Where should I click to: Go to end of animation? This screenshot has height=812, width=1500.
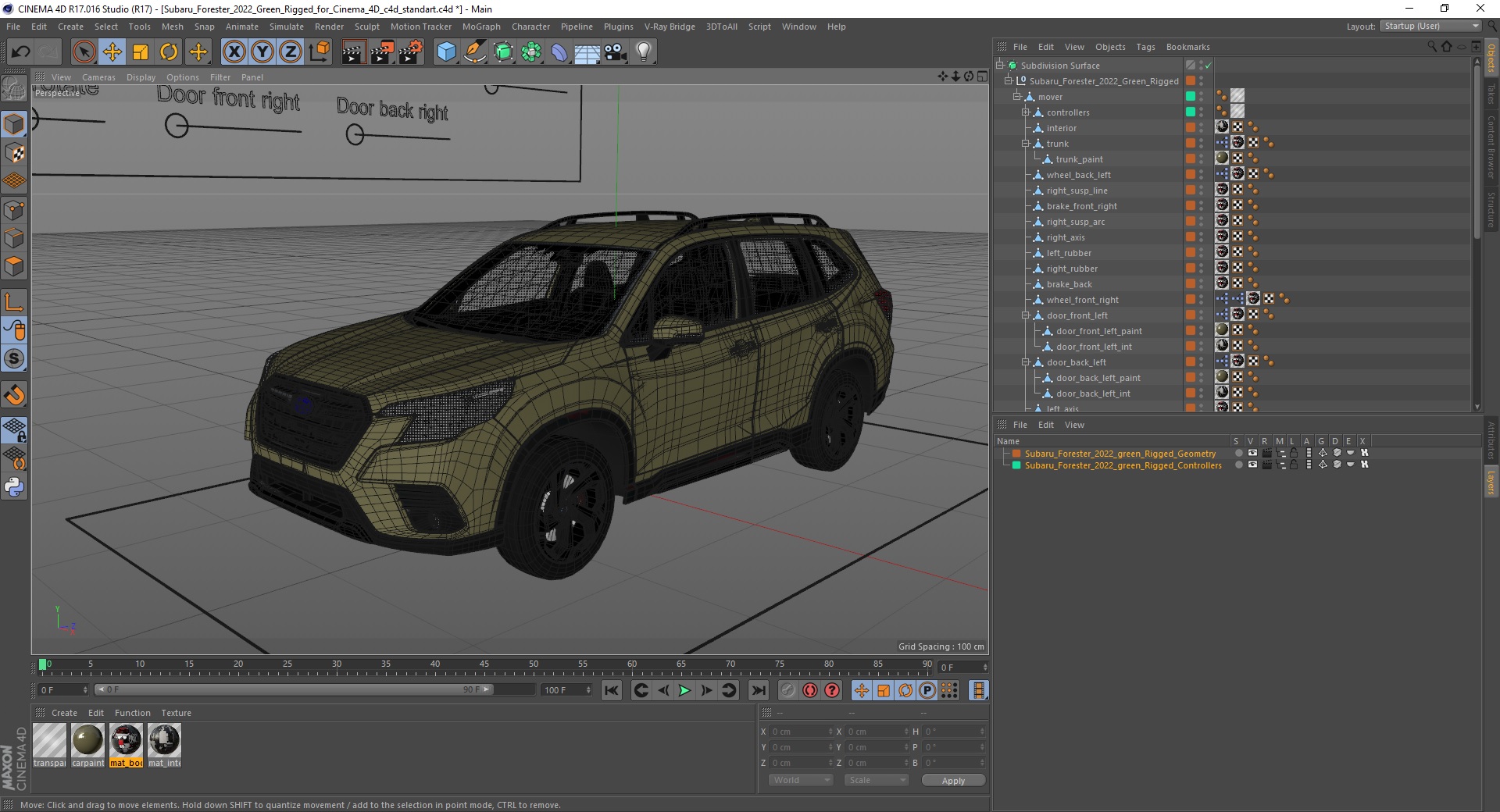click(x=758, y=690)
